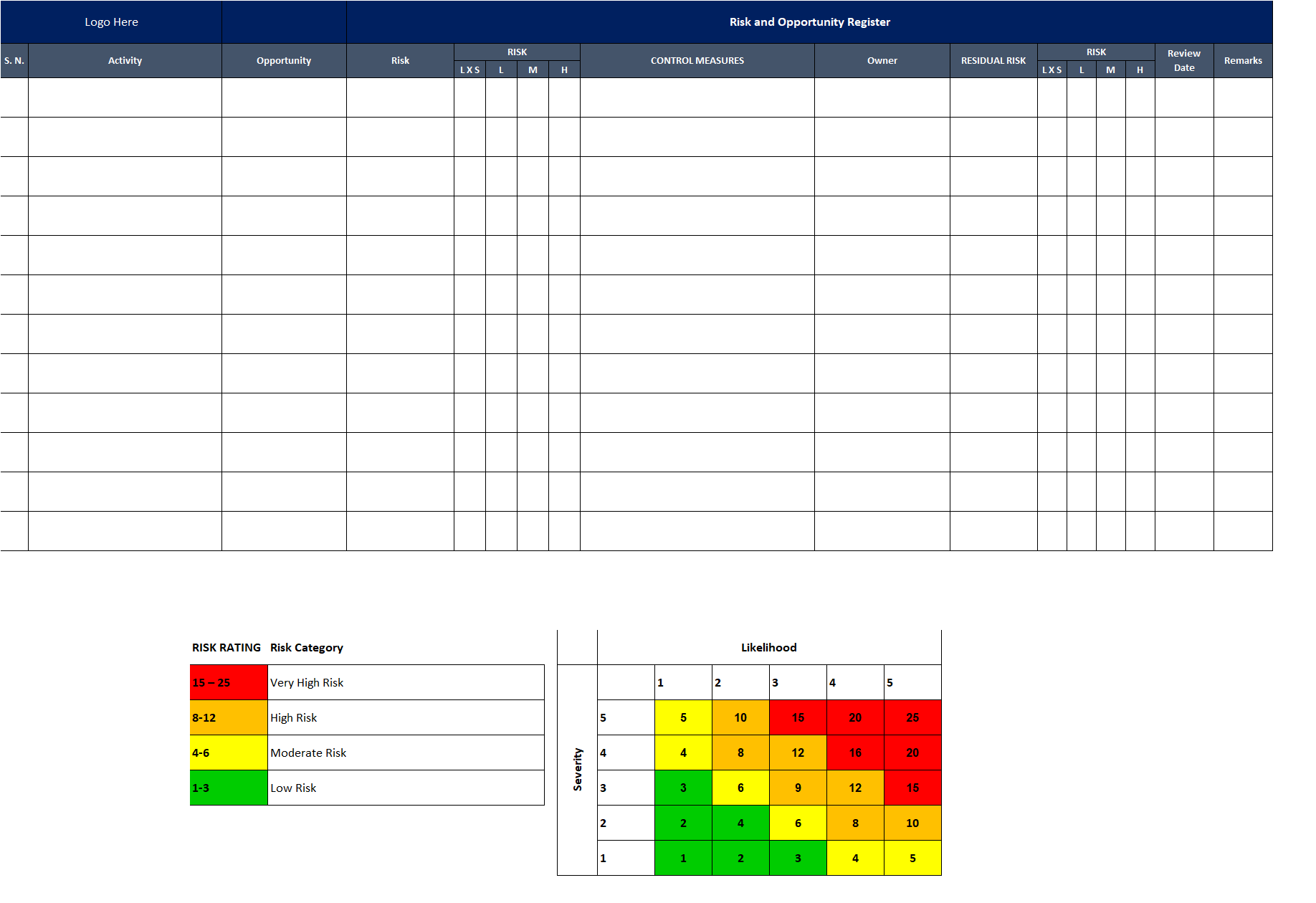The width and height of the screenshot is (1316, 903).
Task: Click the 'S. N.' column header
Action: (14, 61)
